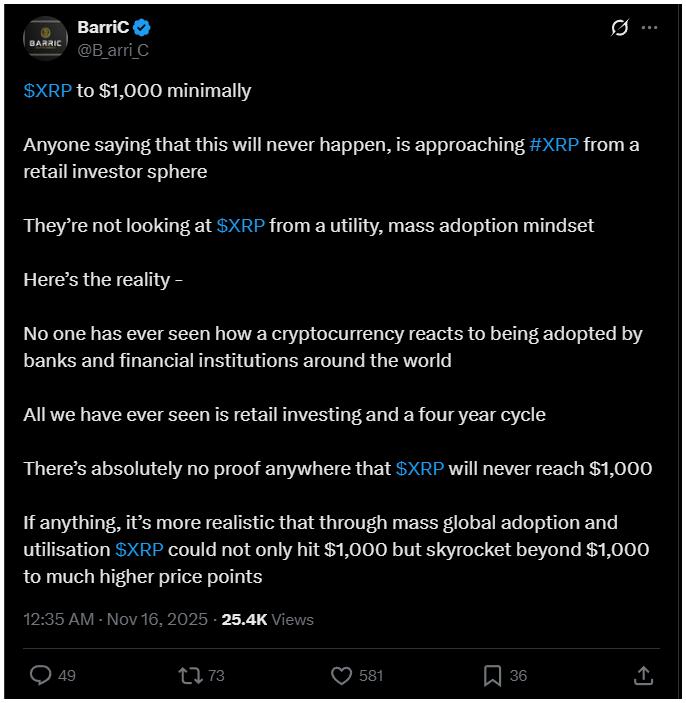Click $XRP in "They're not looking at" line
The height and width of the screenshot is (703, 686).
[240, 225]
